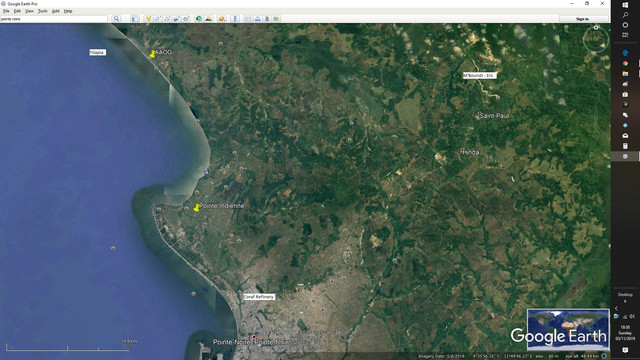Click the search box containing pointe noire
Screen dimensions: 640x360
pyautogui.click(x=53, y=19)
